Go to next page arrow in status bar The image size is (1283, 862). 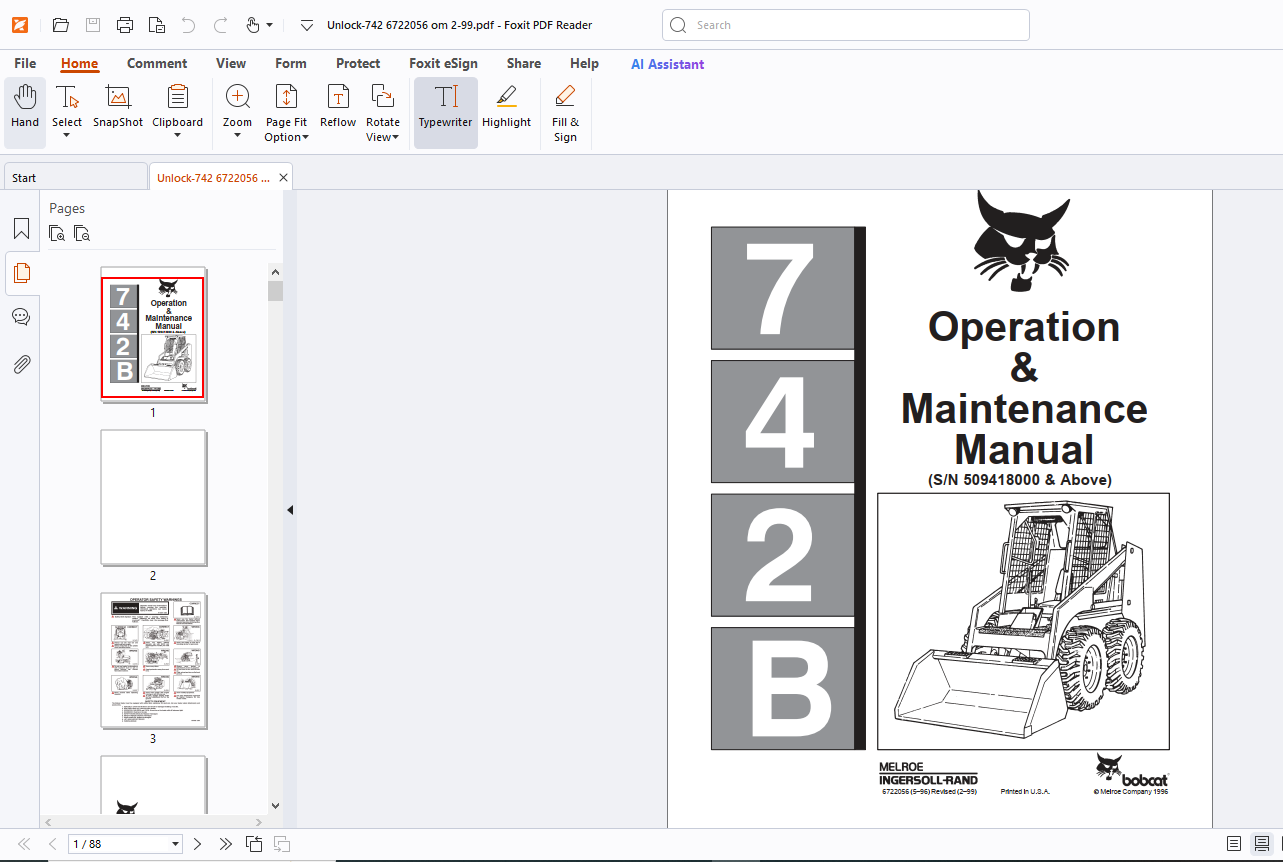click(197, 844)
